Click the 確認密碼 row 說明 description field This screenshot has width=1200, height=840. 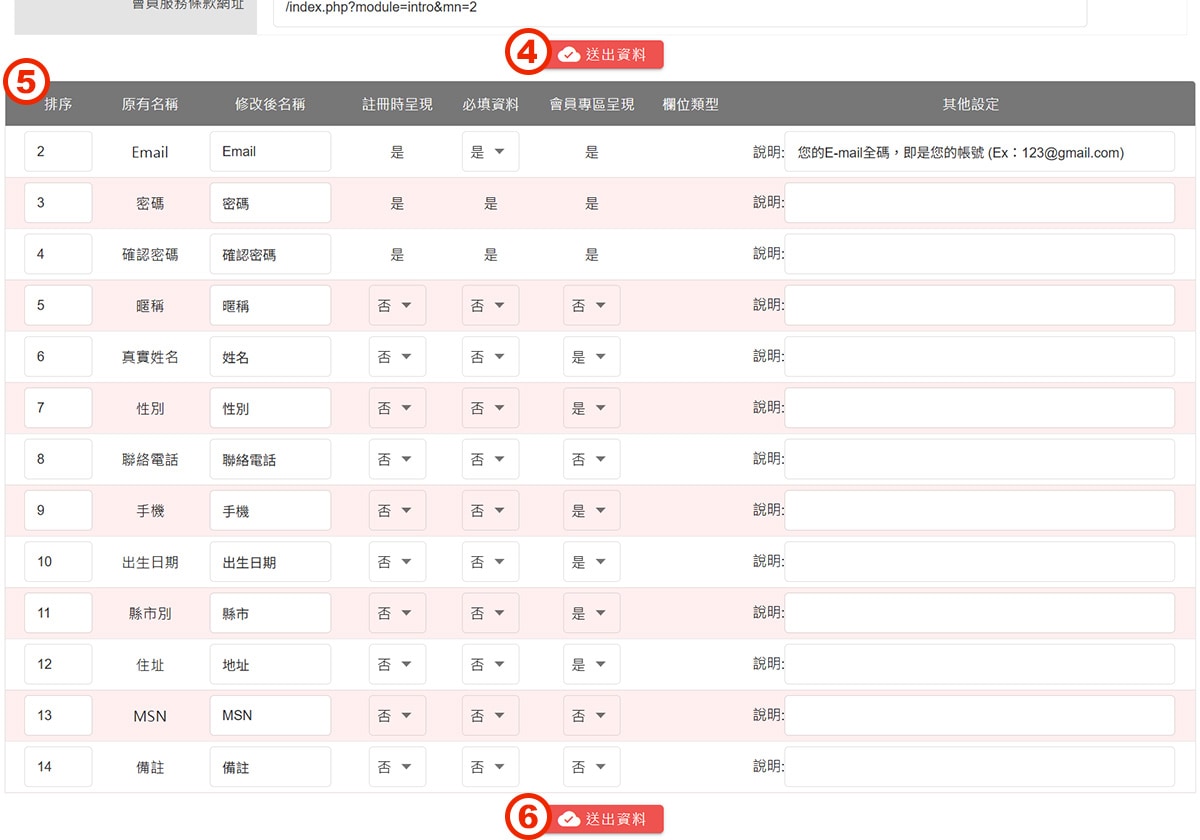click(x=980, y=254)
